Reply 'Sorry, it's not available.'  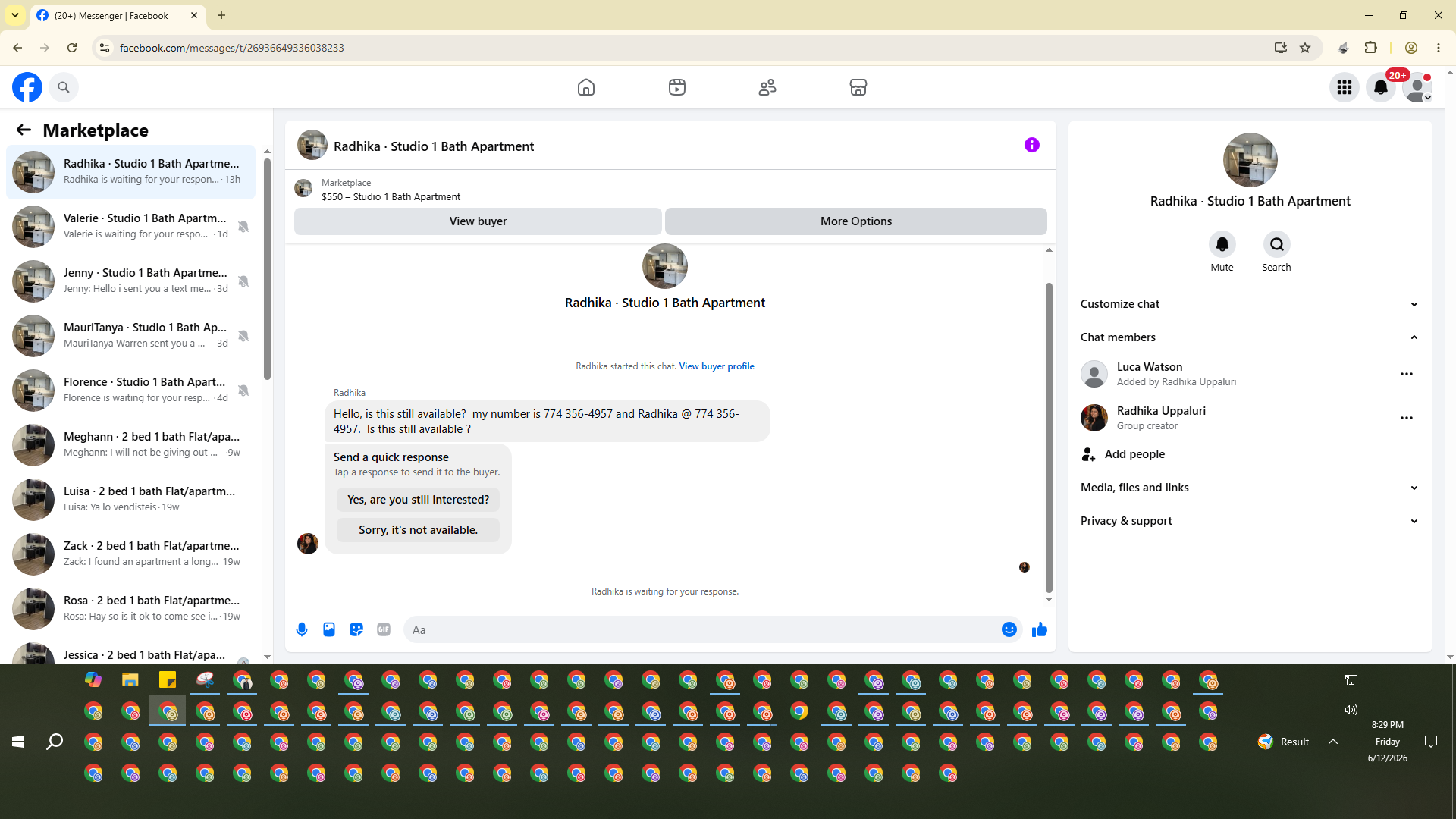(419, 530)
